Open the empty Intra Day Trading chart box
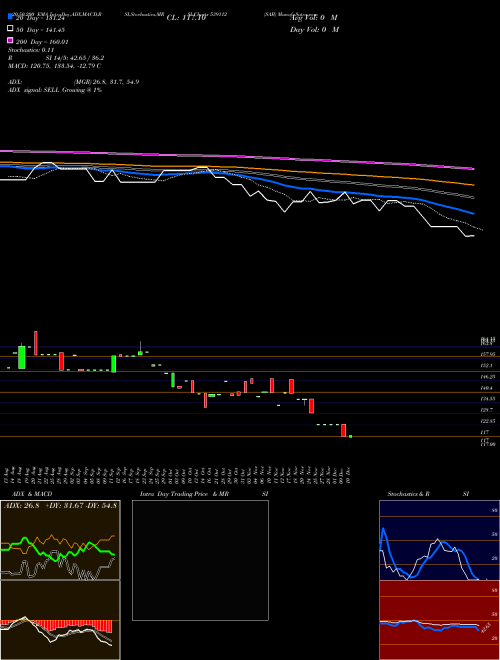Image resolution: width=500 pixels, height=660 pixels. coord(200,560)
